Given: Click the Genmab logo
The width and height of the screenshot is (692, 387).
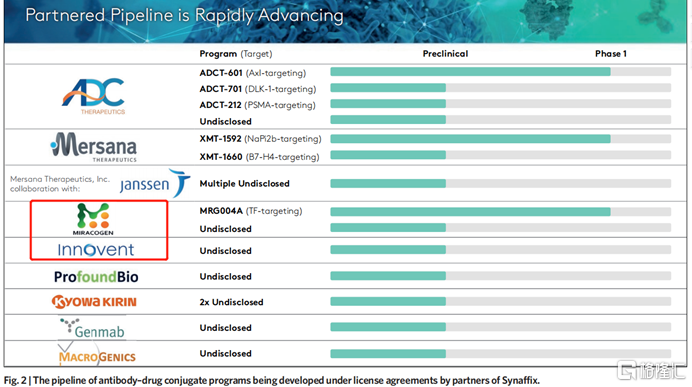Looking at the screenshot, I should 92,329.
